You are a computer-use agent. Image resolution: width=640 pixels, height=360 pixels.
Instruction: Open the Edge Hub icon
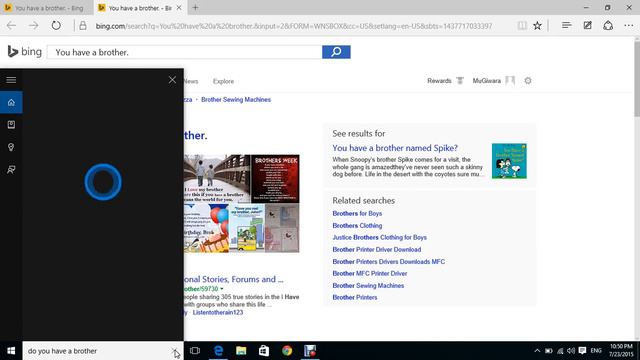tap(566, 26)
